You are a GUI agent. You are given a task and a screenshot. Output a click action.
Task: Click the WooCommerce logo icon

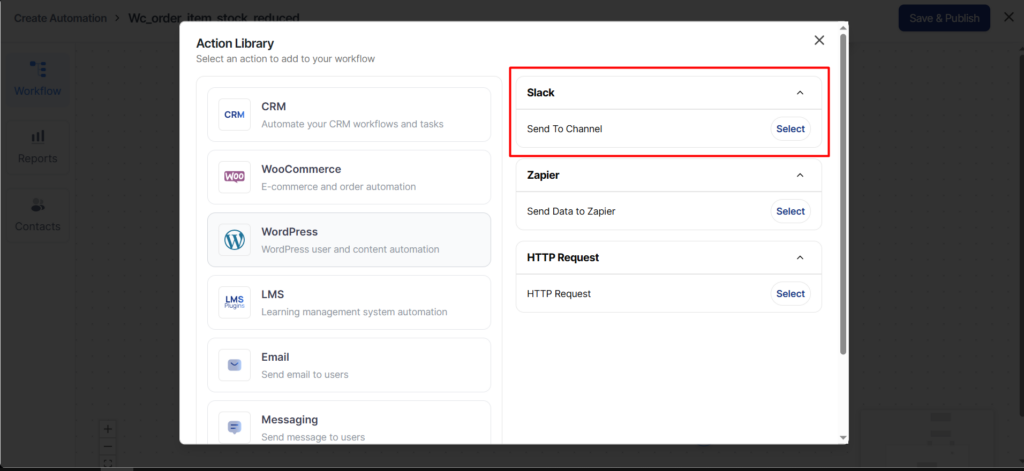(x=234, y=177)
